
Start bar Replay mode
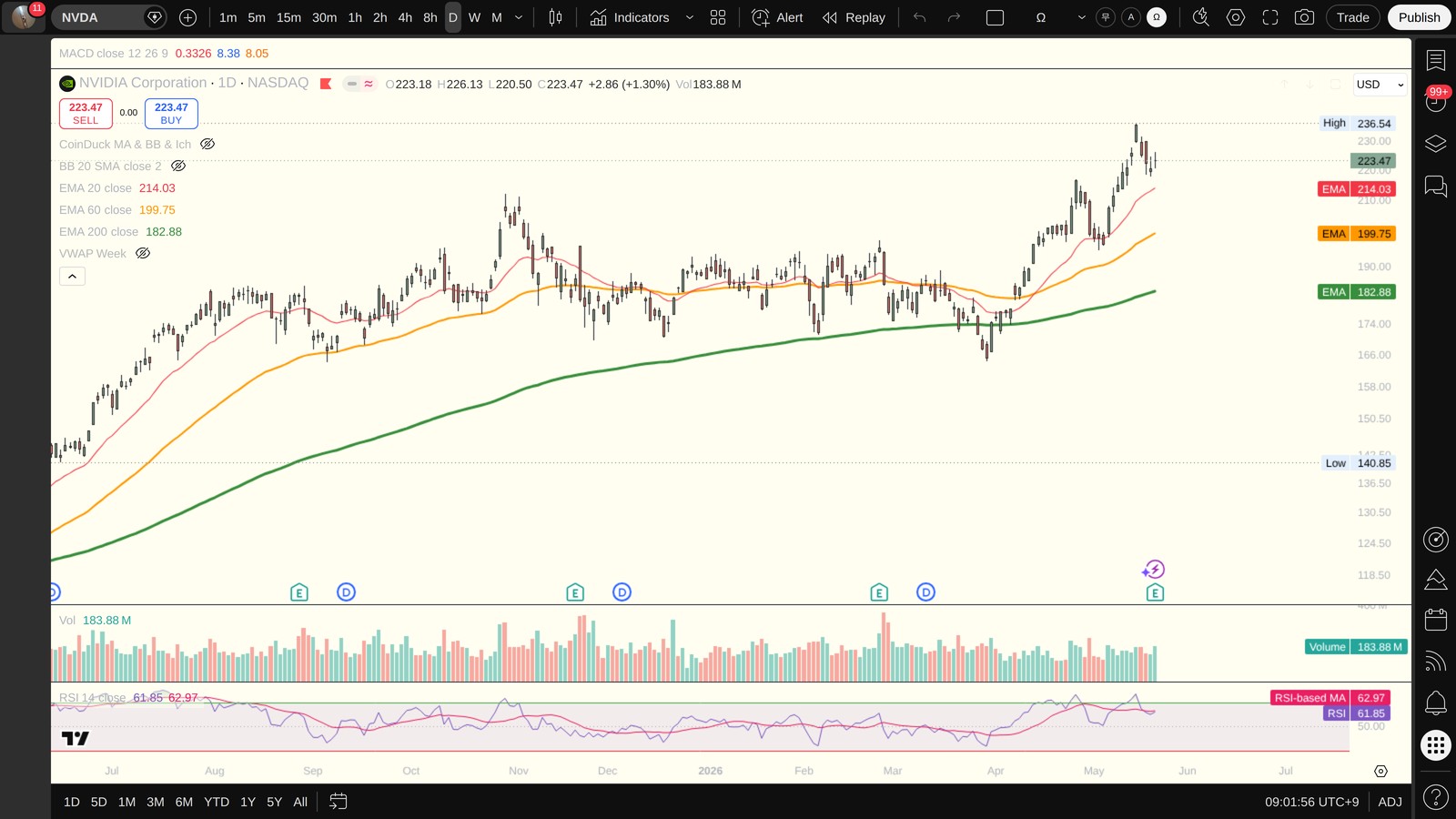click(x=854, y=17)
